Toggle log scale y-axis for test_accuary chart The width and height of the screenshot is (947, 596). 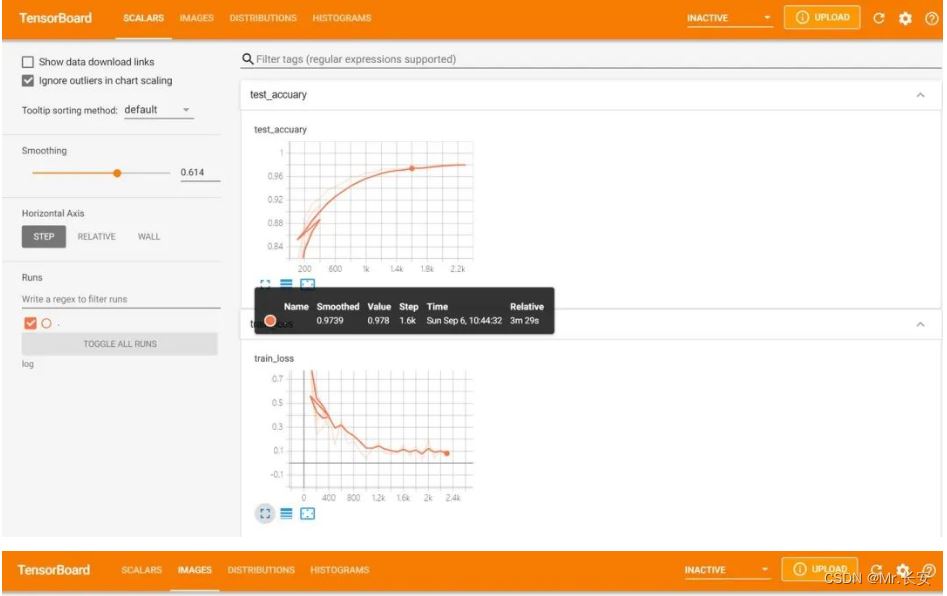286,285
